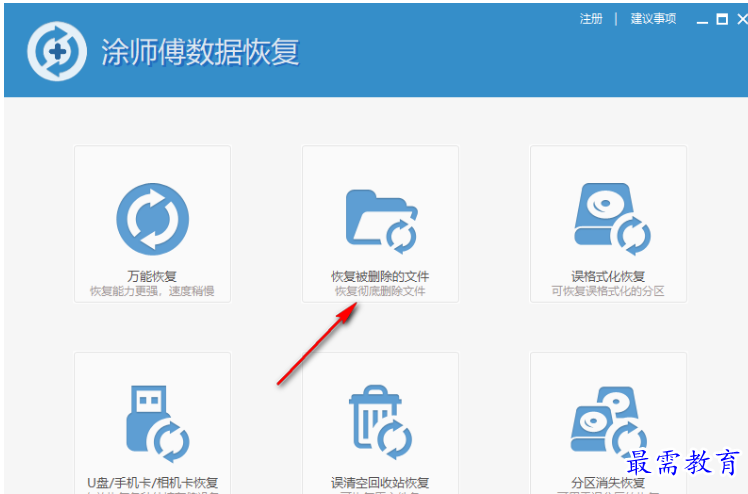Click the 注册 link in title bar
This screenshot has width=748, height=494.
tap(591, 19)
